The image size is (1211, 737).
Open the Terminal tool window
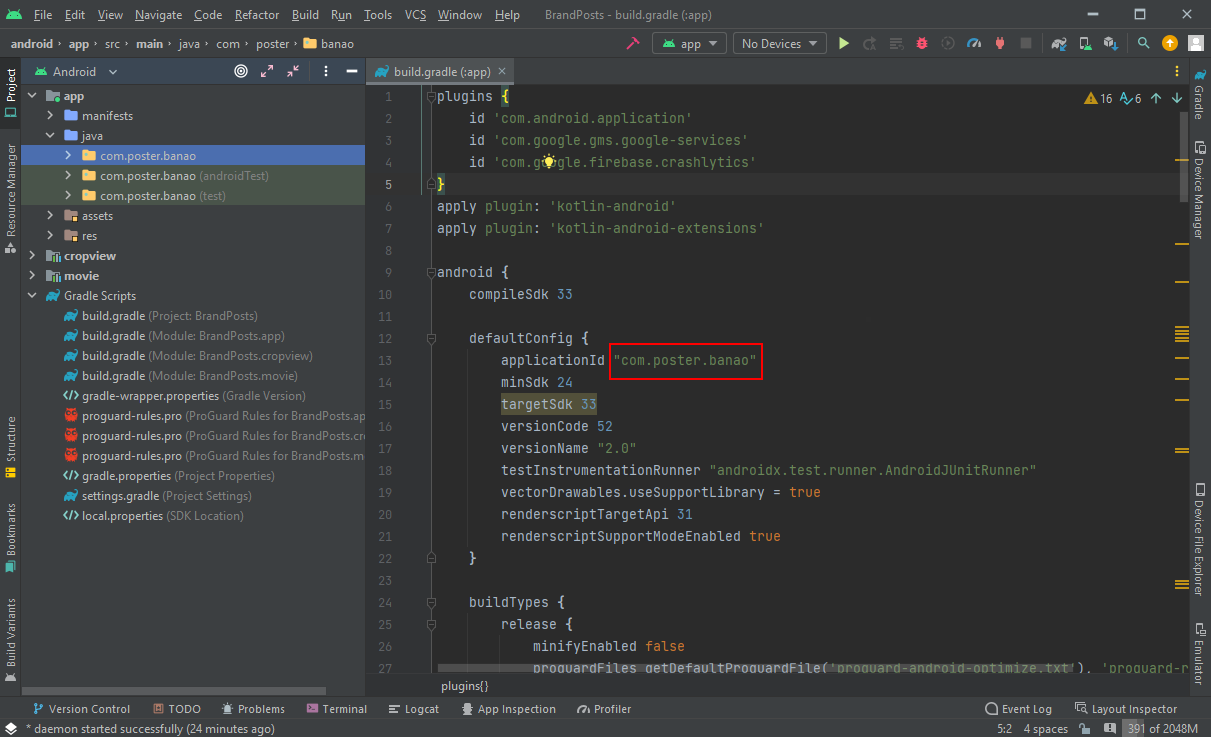pos(335,709)
